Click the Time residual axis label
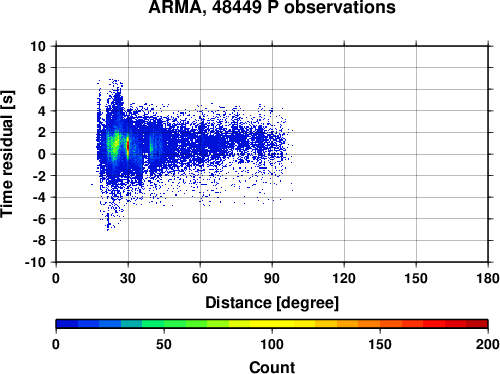Image resolution: width=500 pixels, height=374 pixels. click(7, 154)
